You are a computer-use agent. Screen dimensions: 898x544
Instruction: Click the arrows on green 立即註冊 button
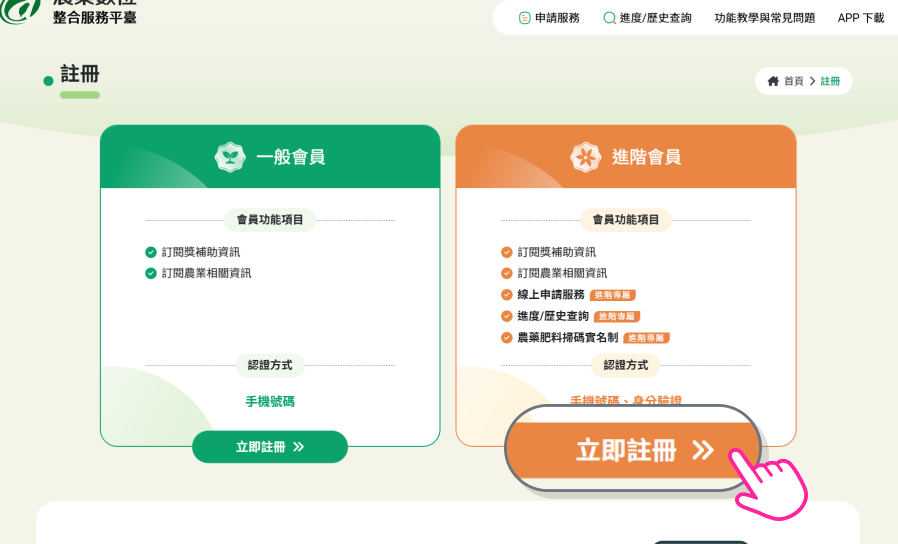(x=298, y=447)
